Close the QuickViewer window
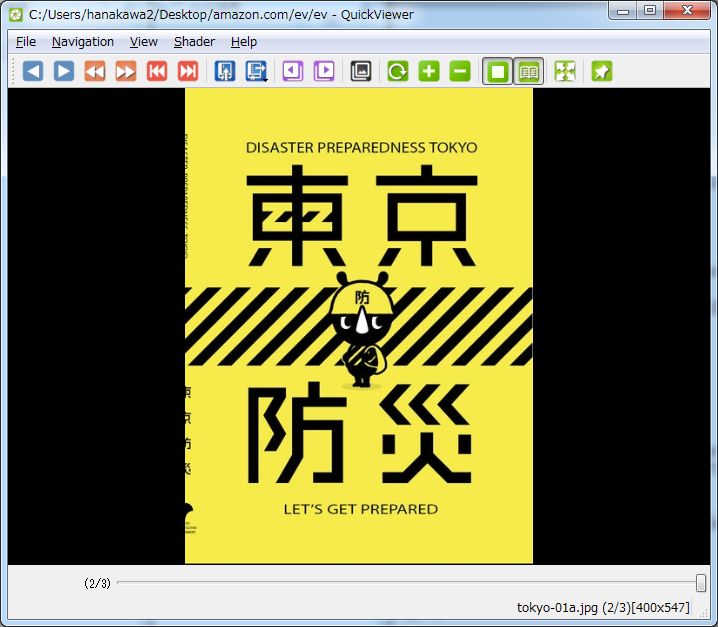The height and width of the screenshot is (627, 718). click(687, 11)
